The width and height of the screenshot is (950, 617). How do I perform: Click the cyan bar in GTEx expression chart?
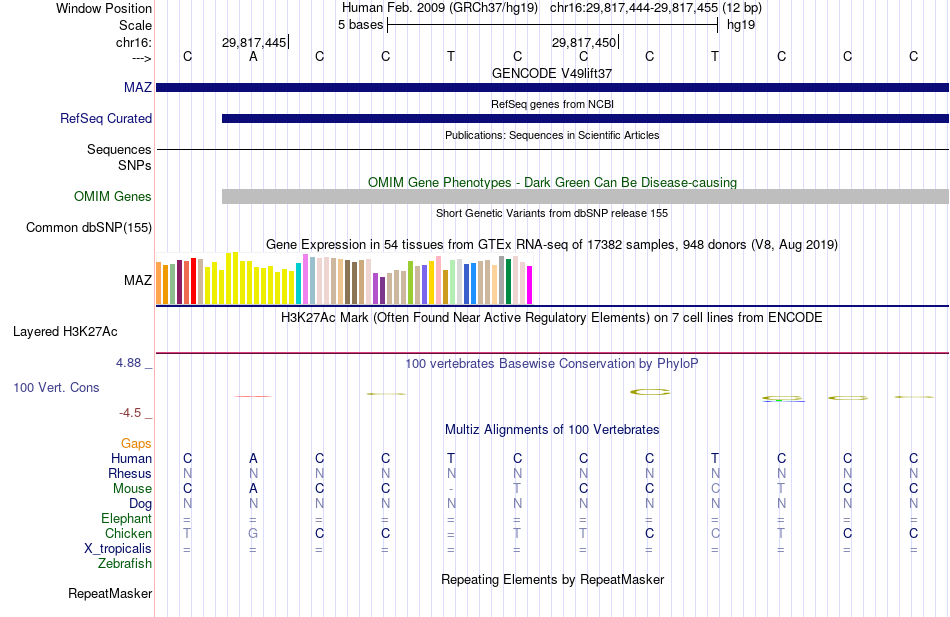click(299, 283)
